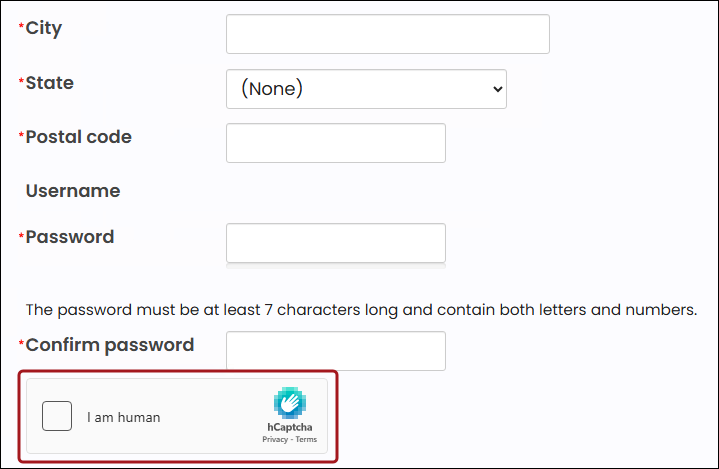Screen dimensions: 719x469
Task: Select the Password input box
Action: tap(336, 243)
